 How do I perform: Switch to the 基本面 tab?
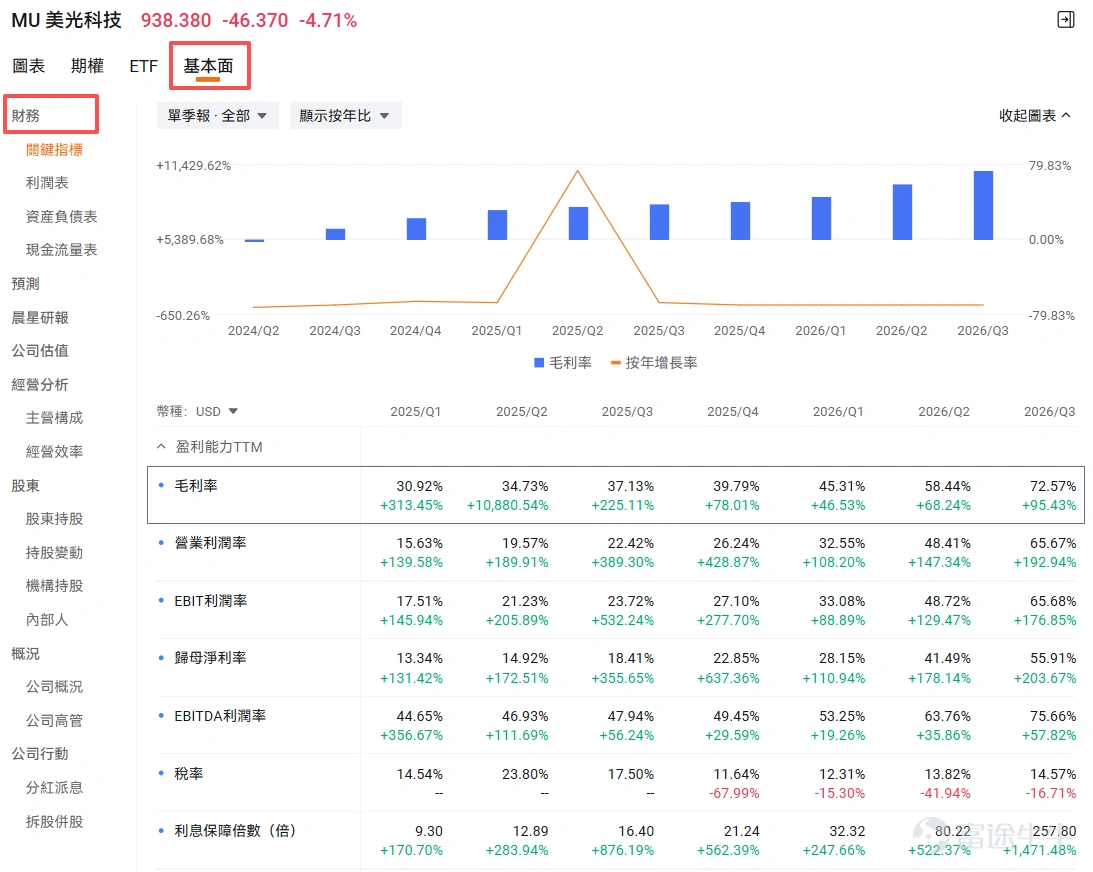208,66
